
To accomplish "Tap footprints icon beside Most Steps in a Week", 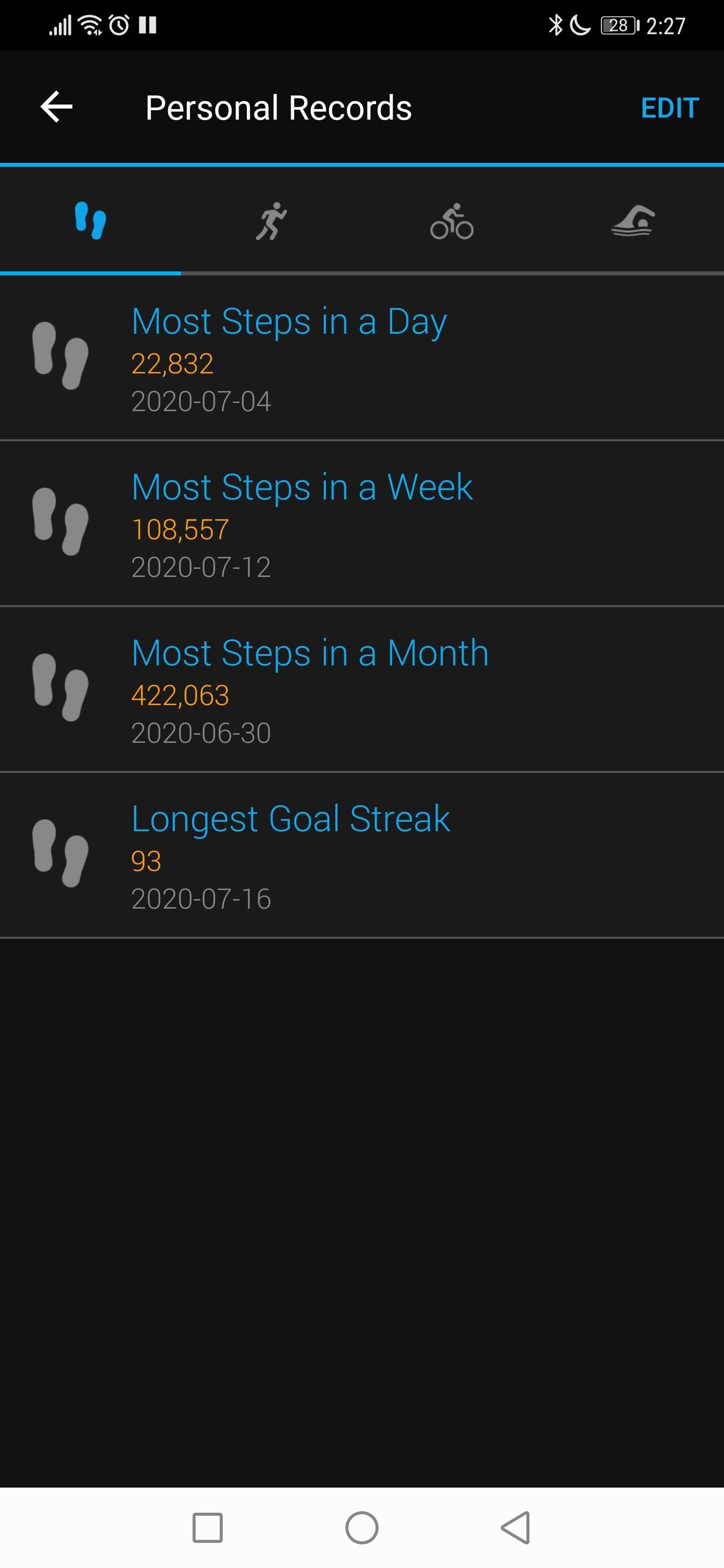I will [x=60, y=522].
